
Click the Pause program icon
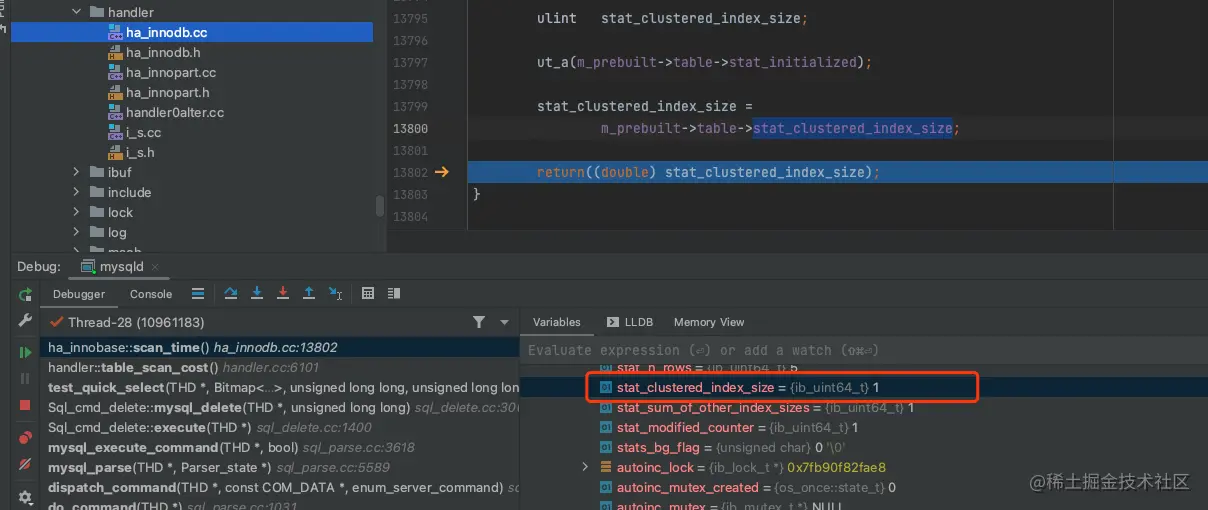(25, 379)
